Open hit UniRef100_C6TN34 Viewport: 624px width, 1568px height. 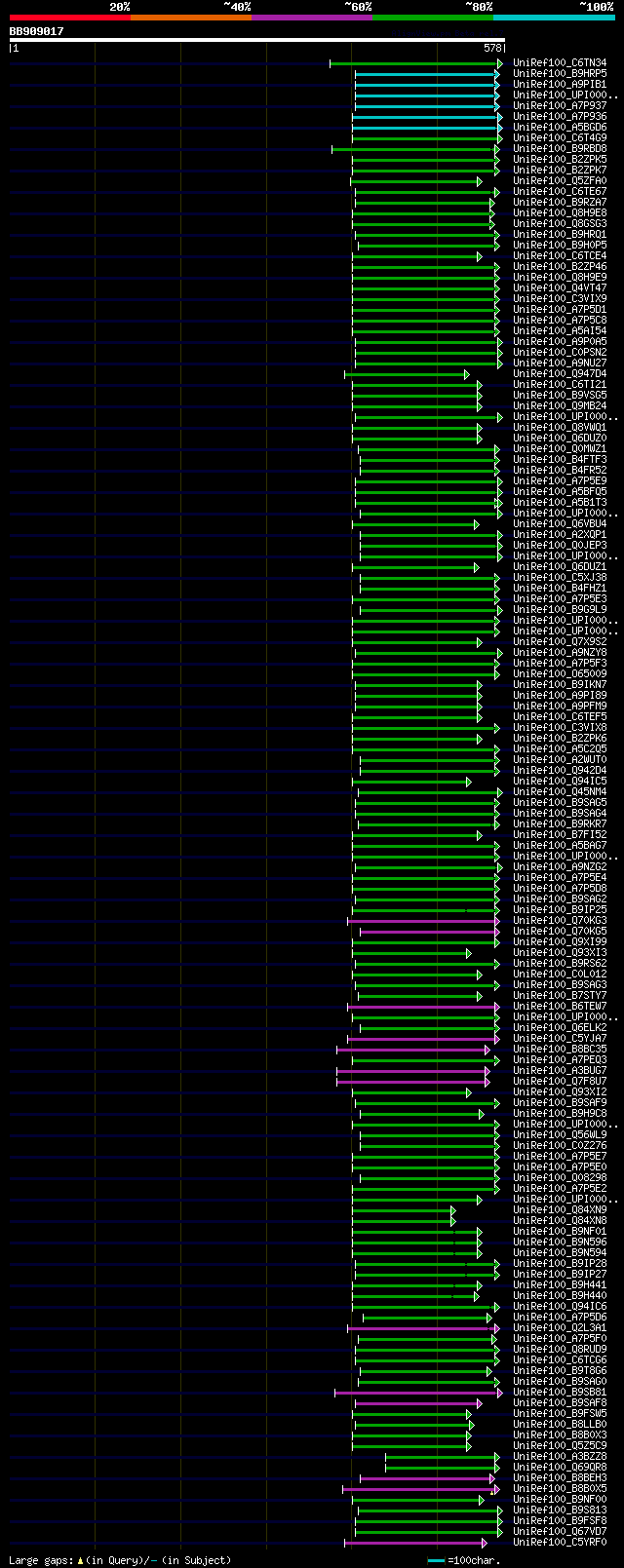tap(560, 63)
